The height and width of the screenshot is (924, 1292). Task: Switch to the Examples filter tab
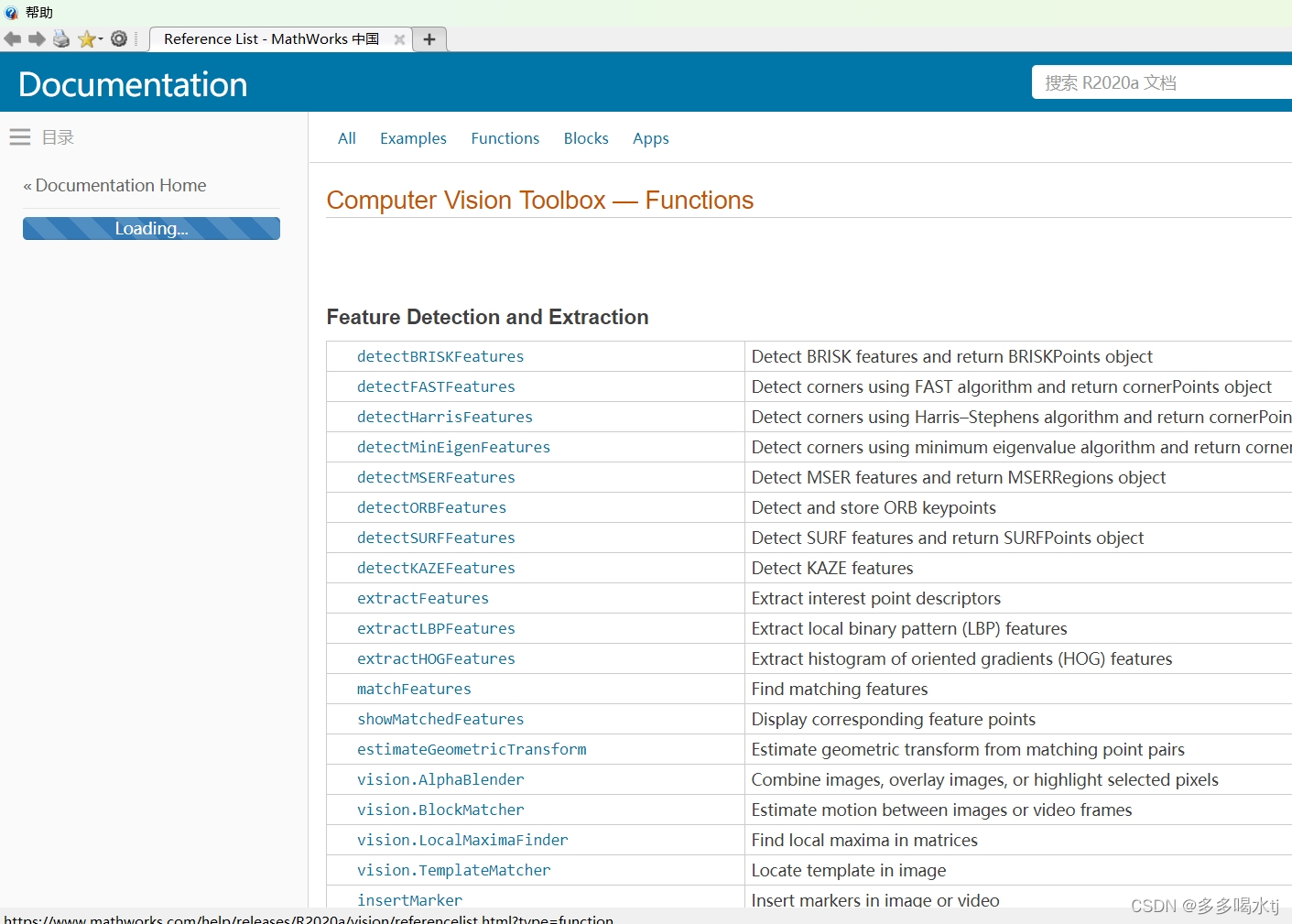point(413,137)
